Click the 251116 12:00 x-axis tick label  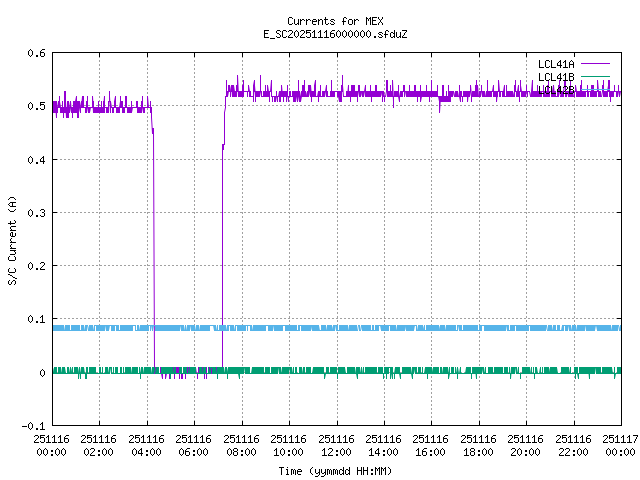[336, 445]
